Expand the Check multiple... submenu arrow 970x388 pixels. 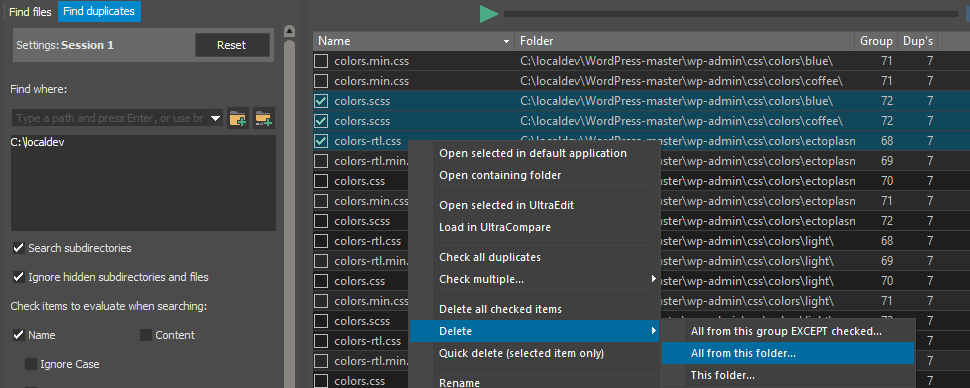tap(654, 279)
